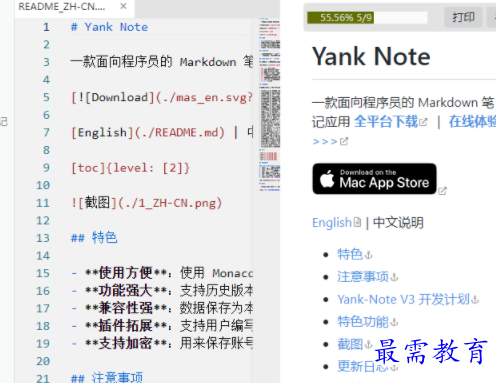
Task: Click the '**功能强大**' line in editor
Action: coord(162,291)
